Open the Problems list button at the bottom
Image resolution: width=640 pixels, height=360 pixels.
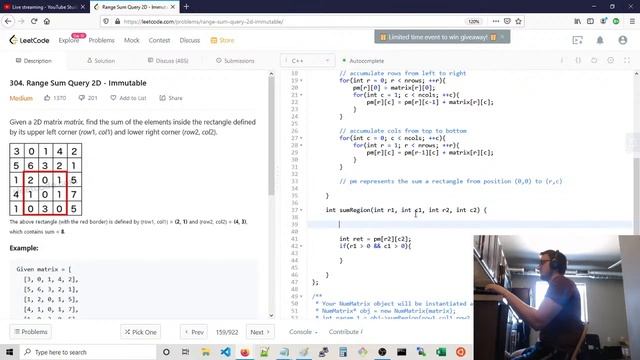pyautogui.click(x=31, y=332)
